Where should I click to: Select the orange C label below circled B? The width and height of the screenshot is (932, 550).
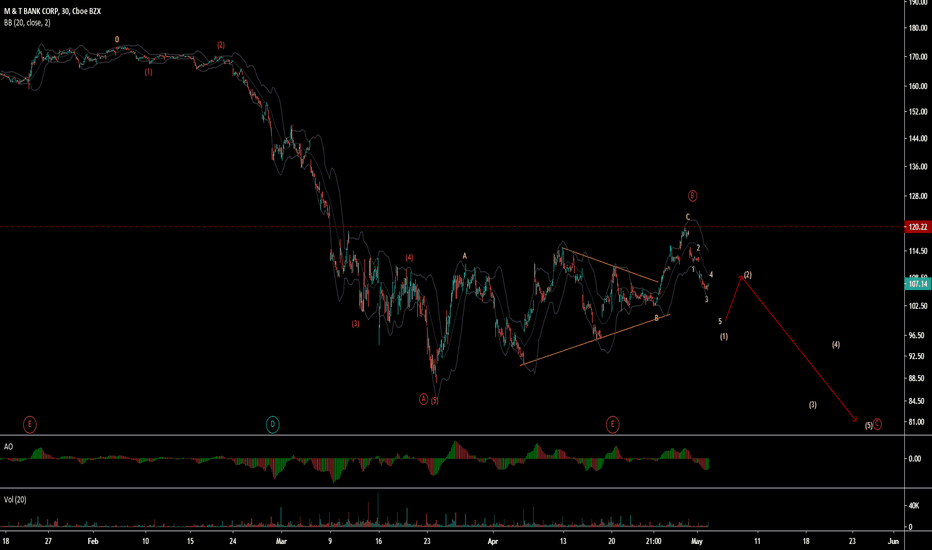tap(688, 217)
